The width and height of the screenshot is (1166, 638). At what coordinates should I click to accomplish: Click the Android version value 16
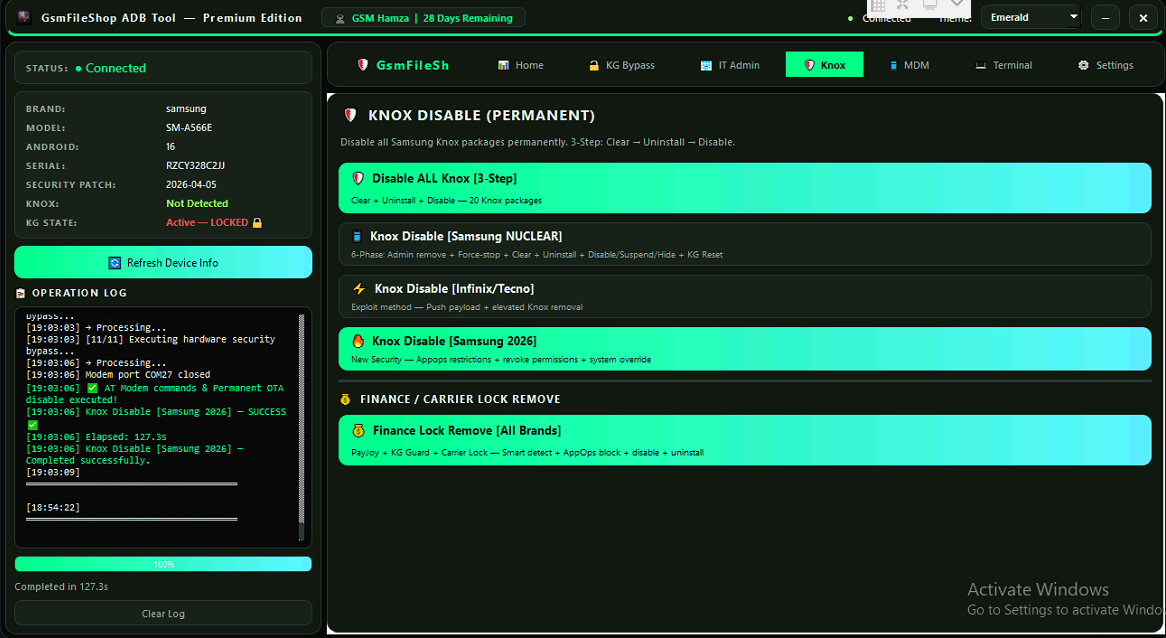[170, 147]
